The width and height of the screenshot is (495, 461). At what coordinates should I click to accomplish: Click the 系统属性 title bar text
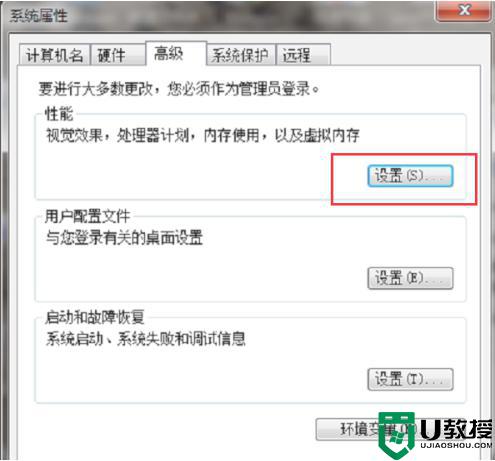(x=39, y=16)
